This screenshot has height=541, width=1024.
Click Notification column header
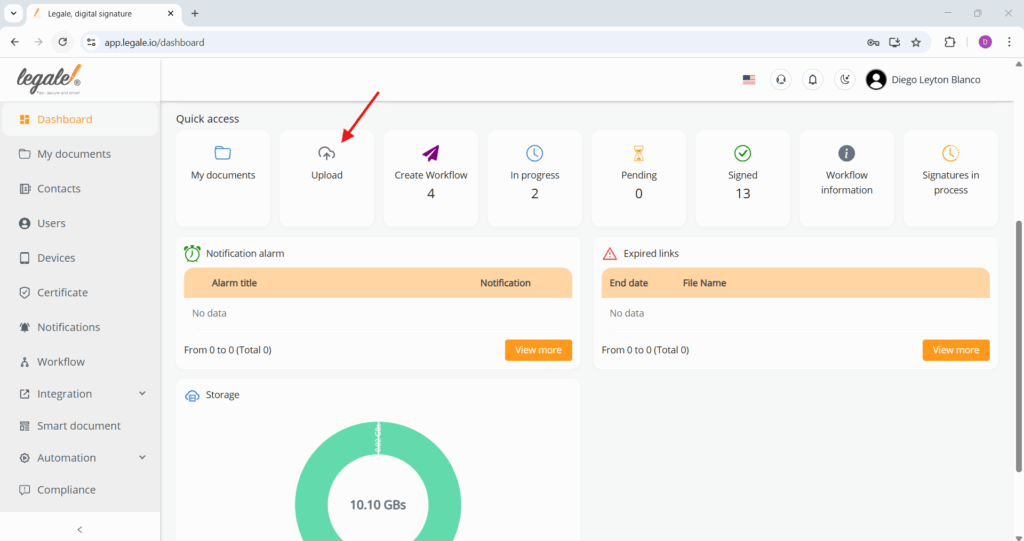click(x=505, y=283)
